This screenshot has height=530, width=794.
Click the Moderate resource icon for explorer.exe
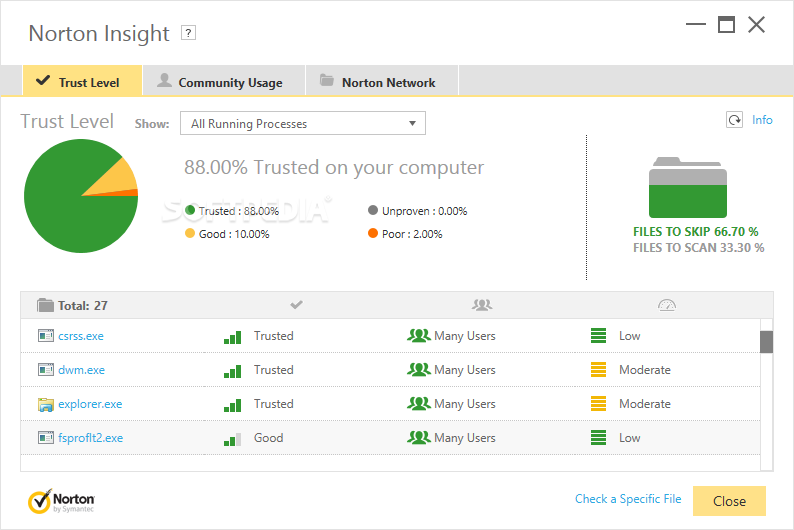(599, 403)
